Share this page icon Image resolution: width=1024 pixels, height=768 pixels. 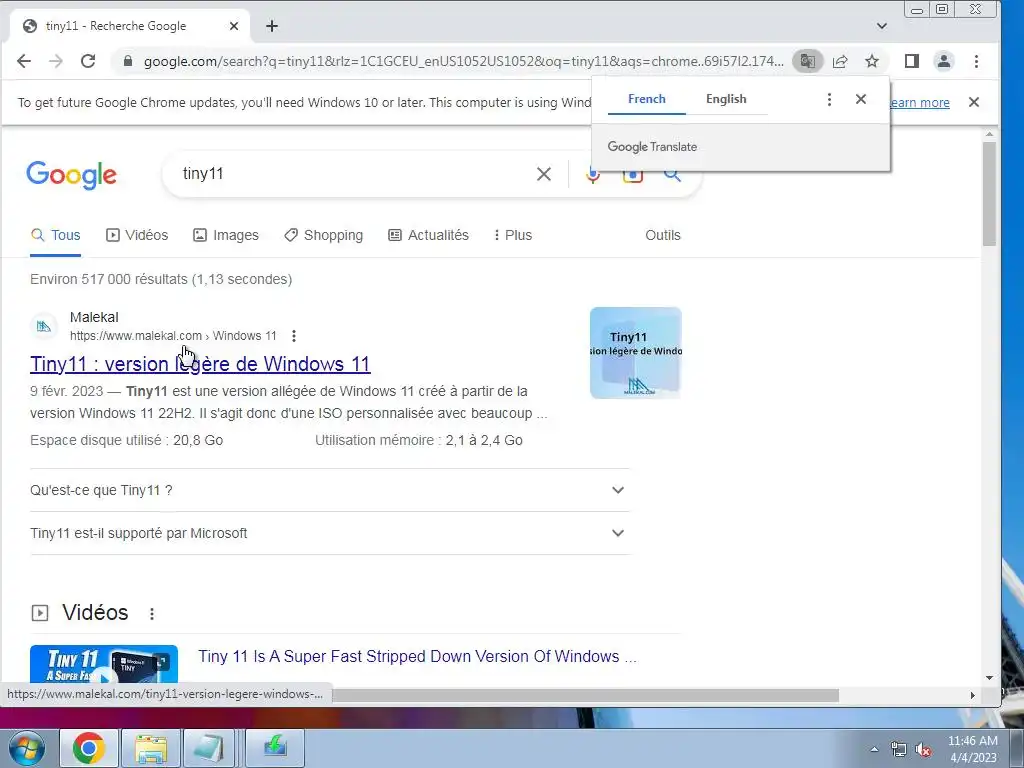point(840,61)
